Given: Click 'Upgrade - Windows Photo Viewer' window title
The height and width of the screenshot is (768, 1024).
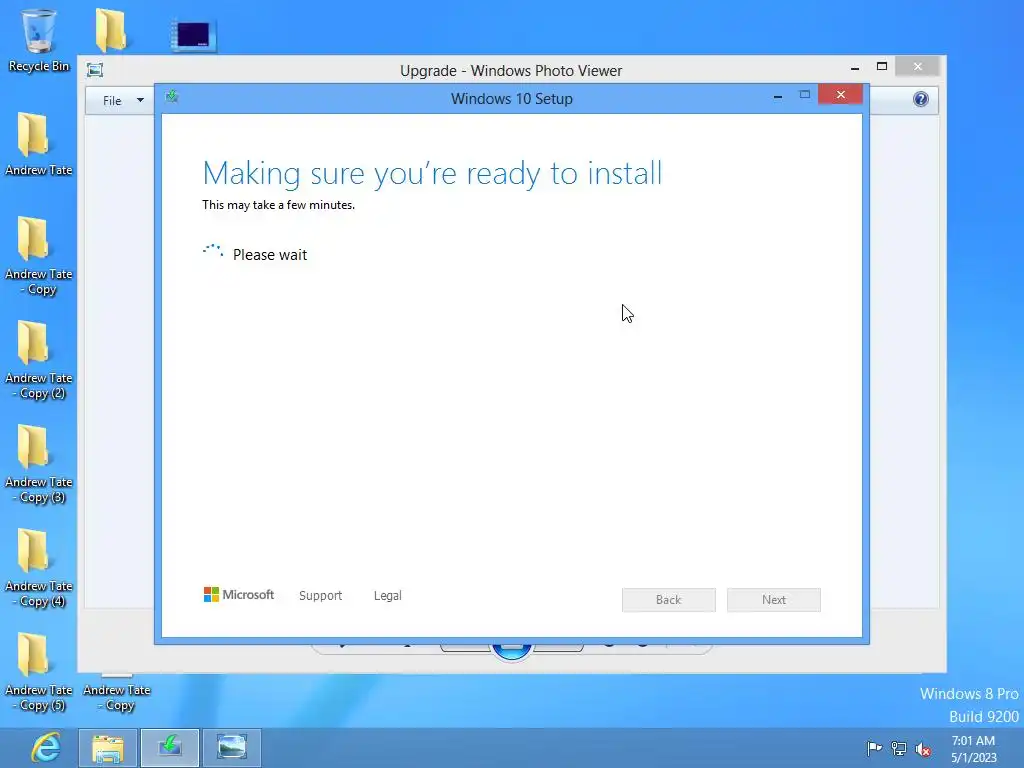Looking at the screenshot, I should tap(511, 71).
